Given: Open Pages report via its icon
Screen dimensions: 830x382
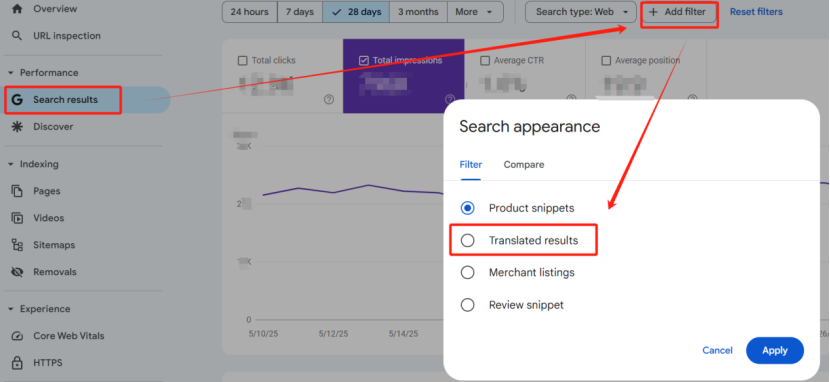Looking at the screenshot, I should click(x=17, y=191).
